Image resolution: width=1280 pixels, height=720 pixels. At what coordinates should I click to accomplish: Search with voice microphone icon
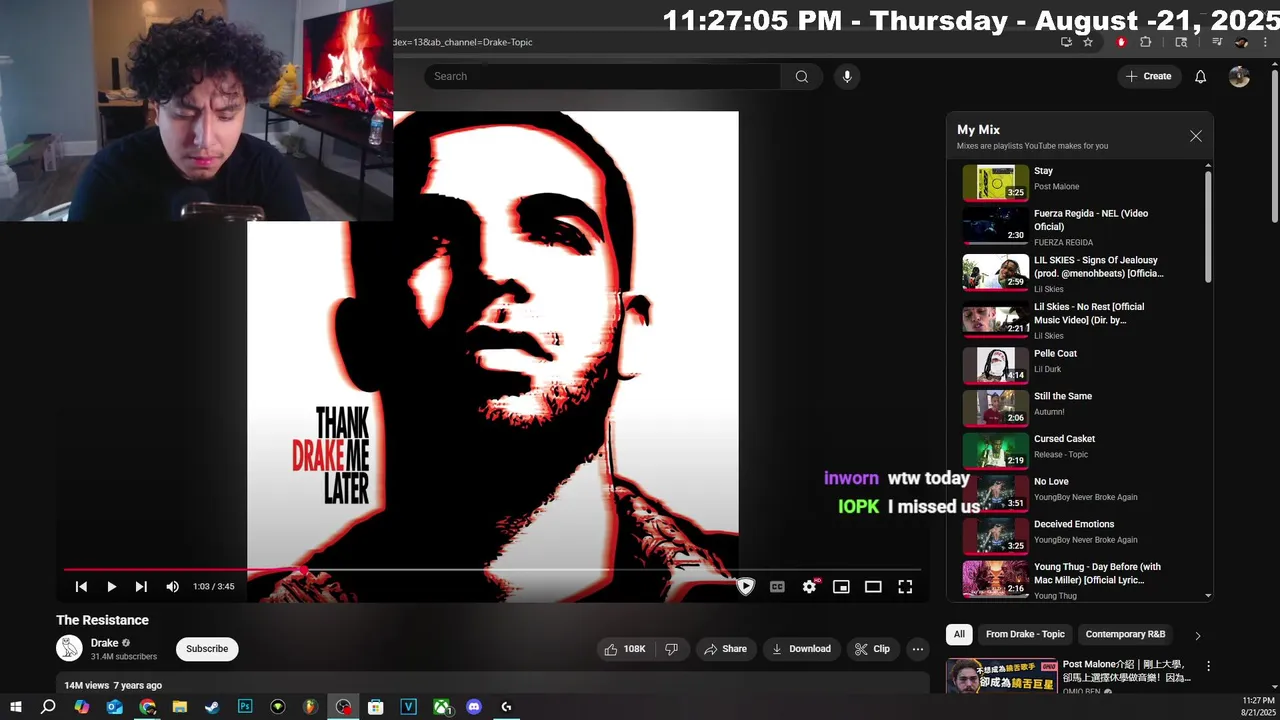[x=847, y=76]
